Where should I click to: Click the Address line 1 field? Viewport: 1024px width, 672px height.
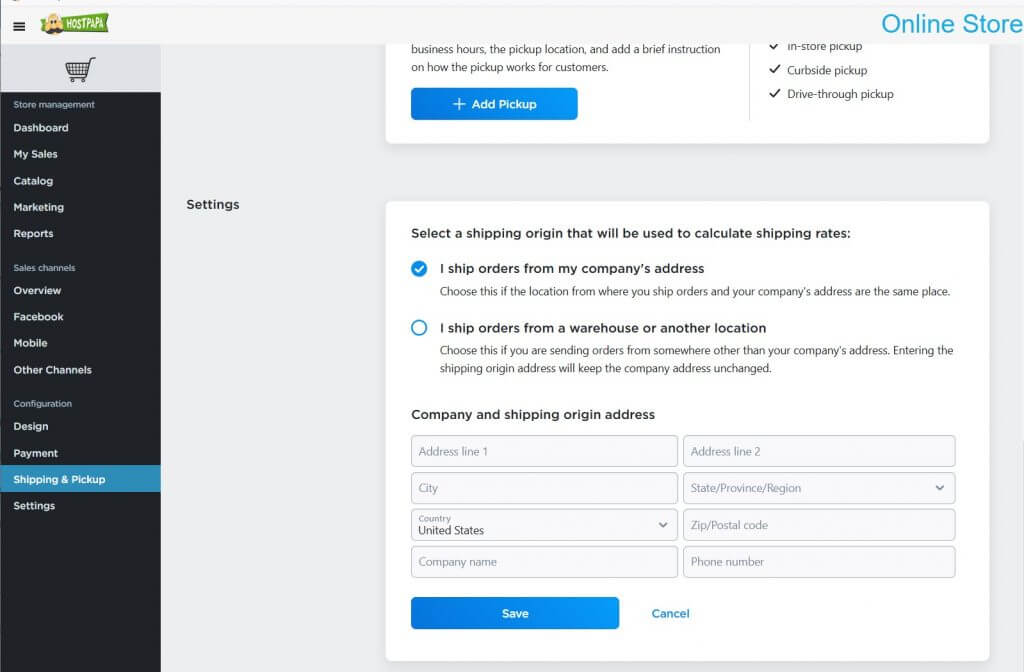pos(543,451)
